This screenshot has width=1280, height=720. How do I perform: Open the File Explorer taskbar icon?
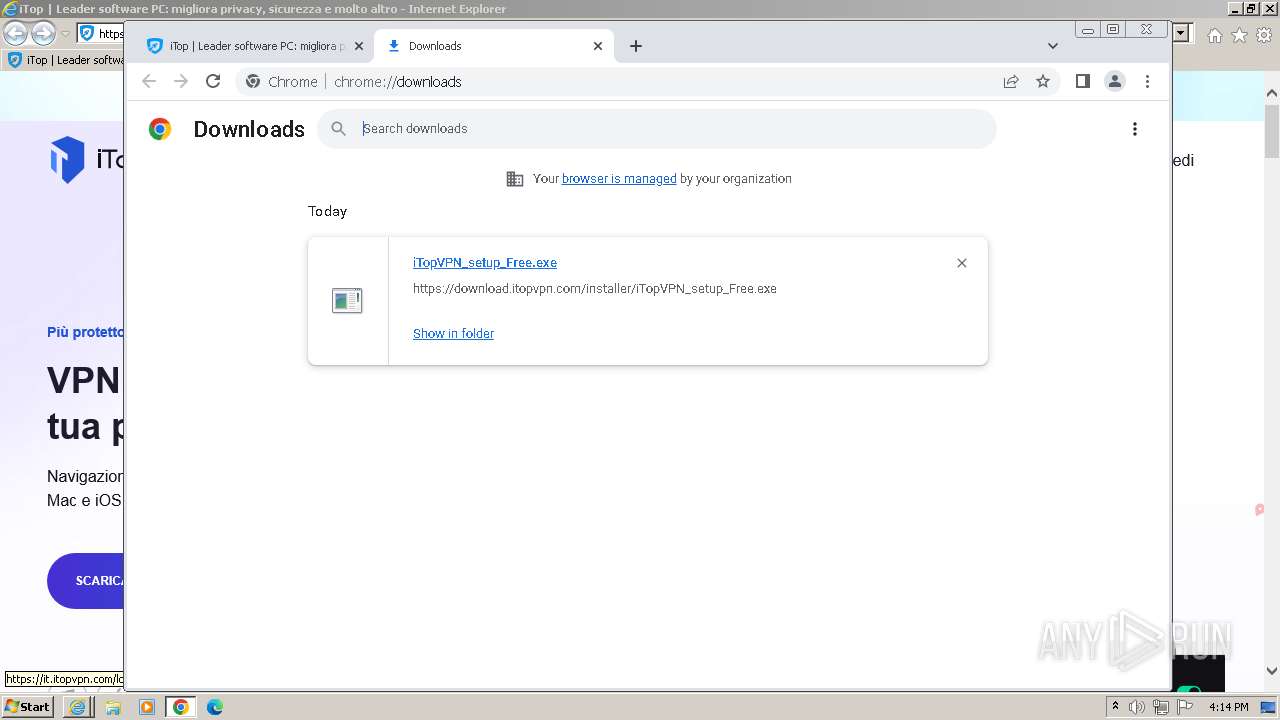click(112, 707)
